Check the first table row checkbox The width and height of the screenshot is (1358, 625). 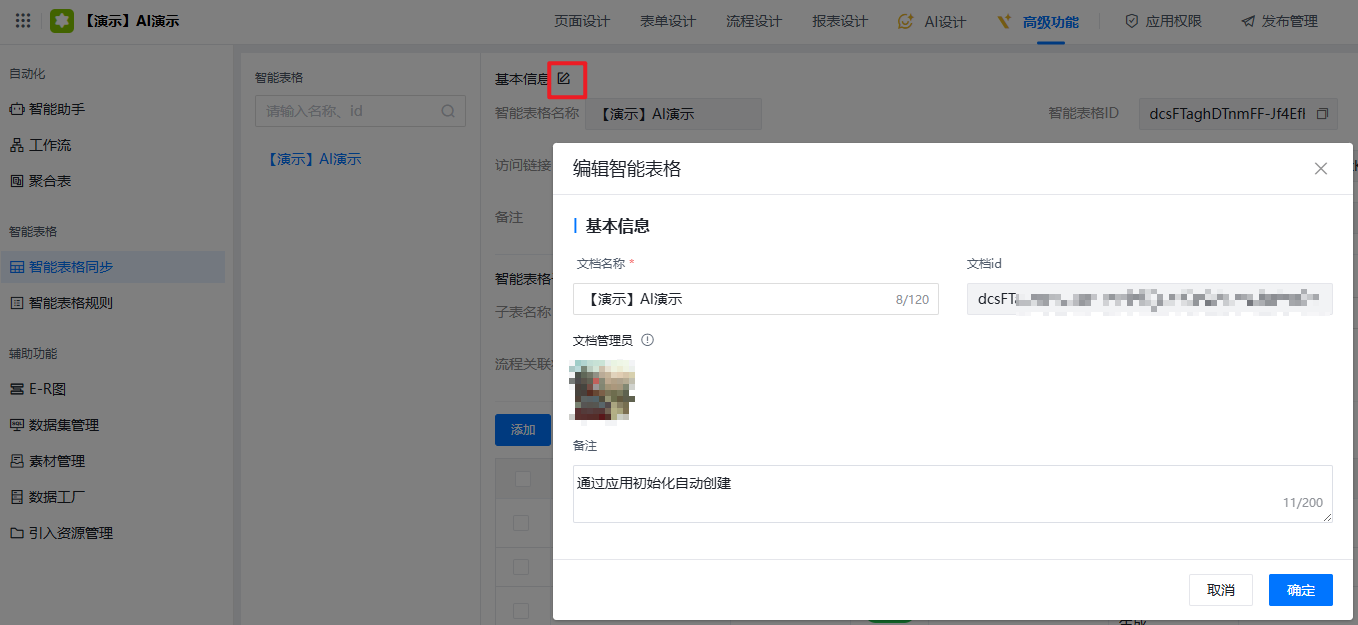(x=522, y=522)
